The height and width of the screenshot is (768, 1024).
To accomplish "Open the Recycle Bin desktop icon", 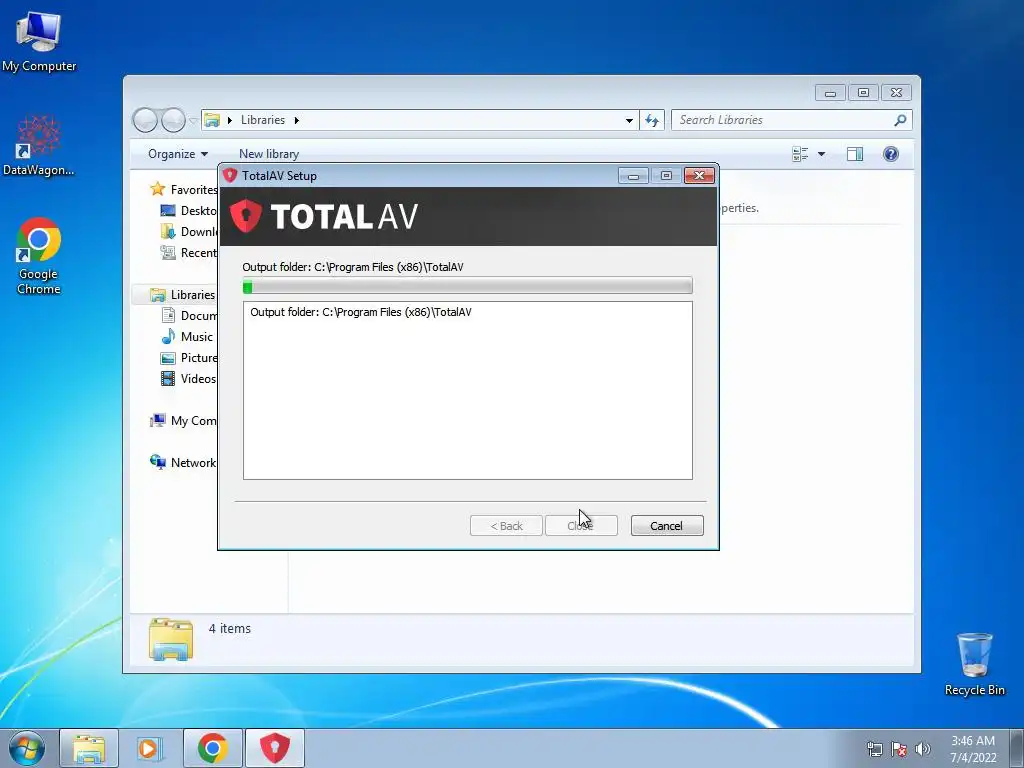I will click(x=974, y=664).
